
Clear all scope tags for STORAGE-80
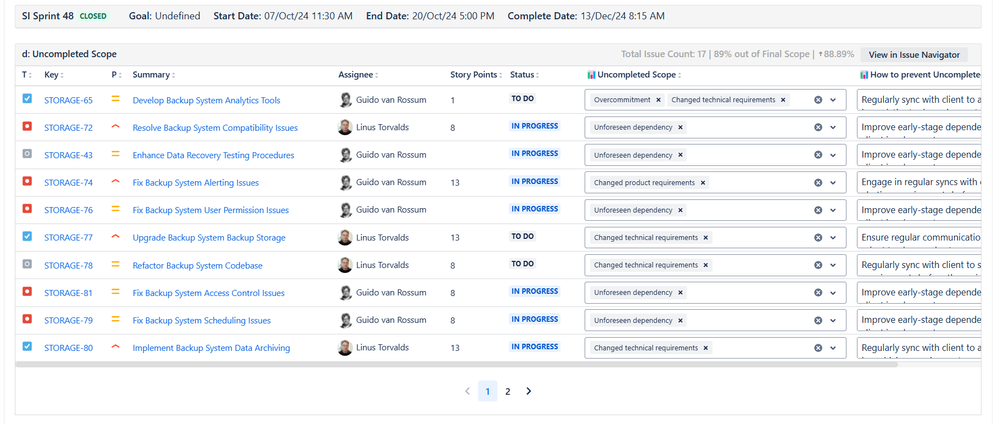[x=818, y=348]
